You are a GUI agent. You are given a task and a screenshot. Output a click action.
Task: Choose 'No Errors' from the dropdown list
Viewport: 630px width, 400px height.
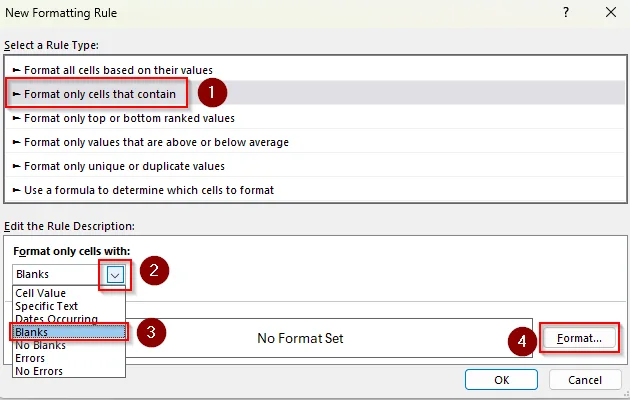coord(69,371)
